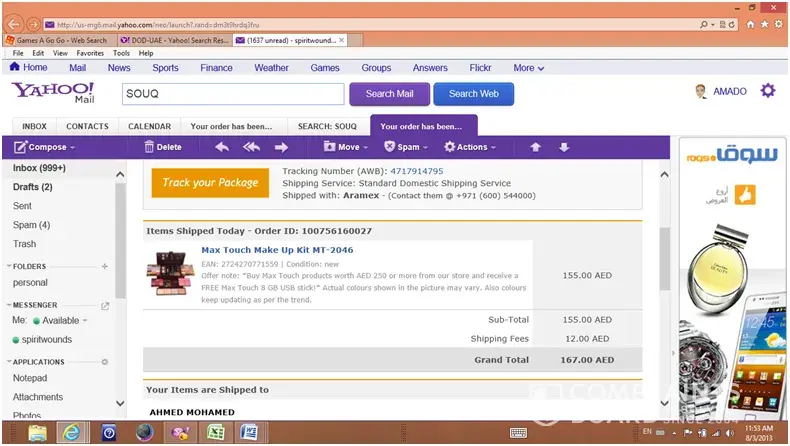Open tracking number 4717914795 link

[417, 171]
